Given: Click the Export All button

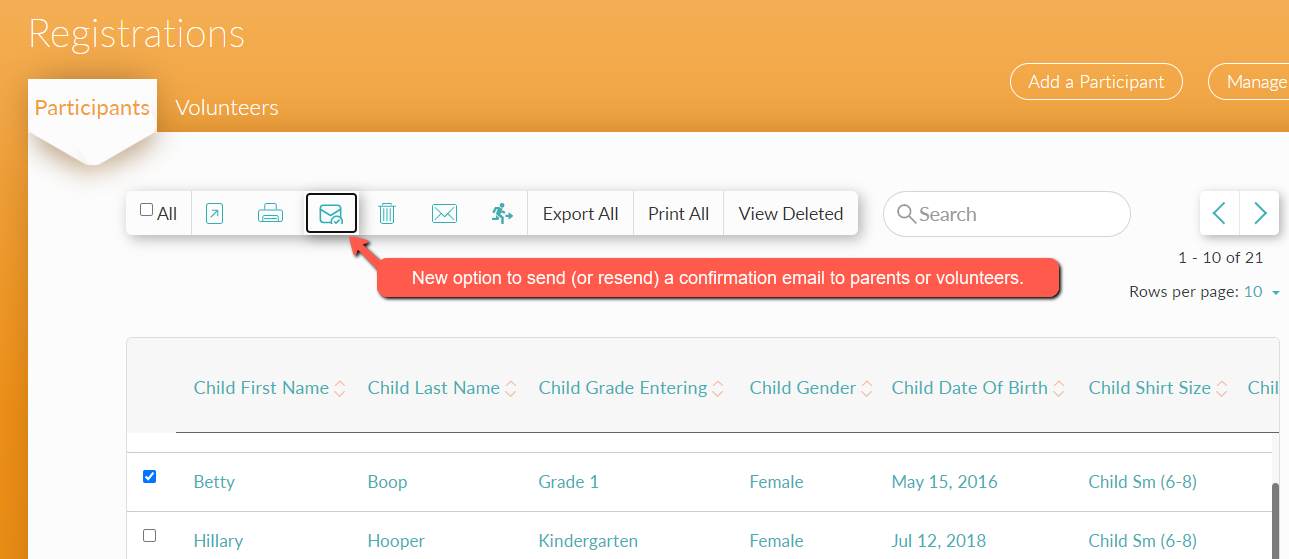Looking at the screenshot, I should click(581, 213).
